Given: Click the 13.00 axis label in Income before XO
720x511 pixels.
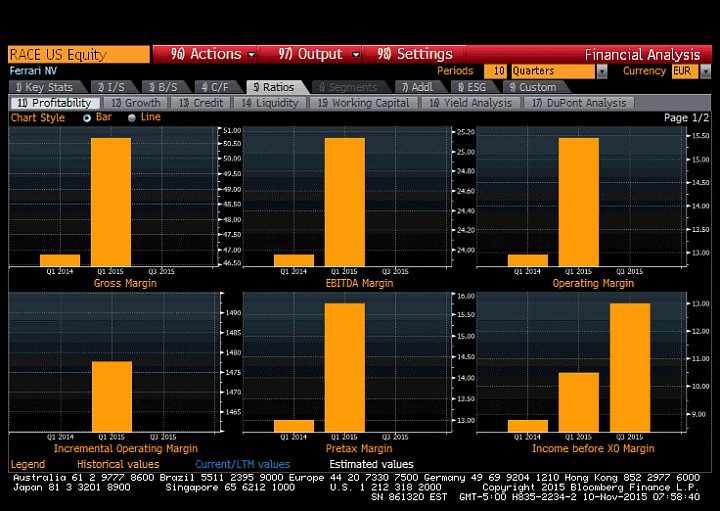Looking at the screenshot, I should (700, 303).
